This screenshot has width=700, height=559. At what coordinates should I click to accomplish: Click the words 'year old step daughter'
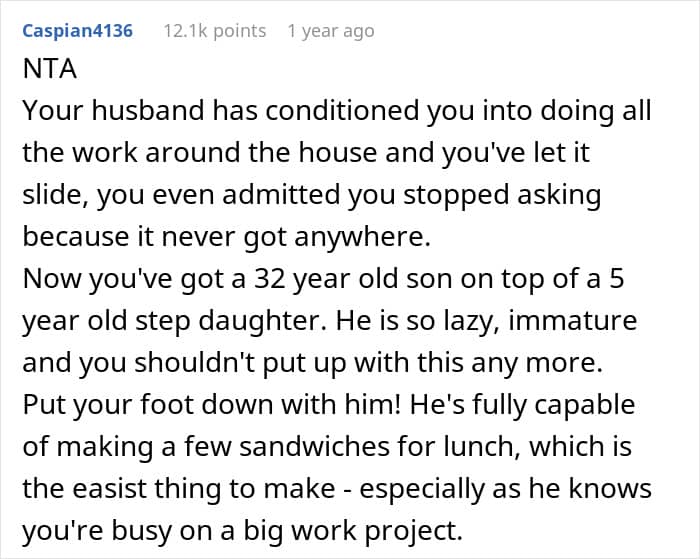[175, 321]
